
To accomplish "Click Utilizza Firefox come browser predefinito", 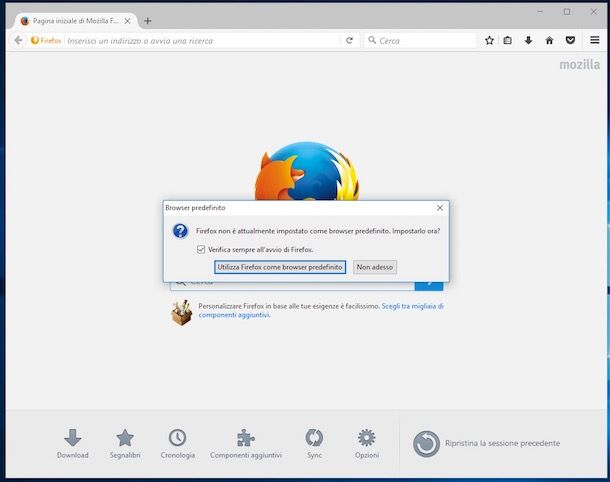I will (x=280, y=267).
